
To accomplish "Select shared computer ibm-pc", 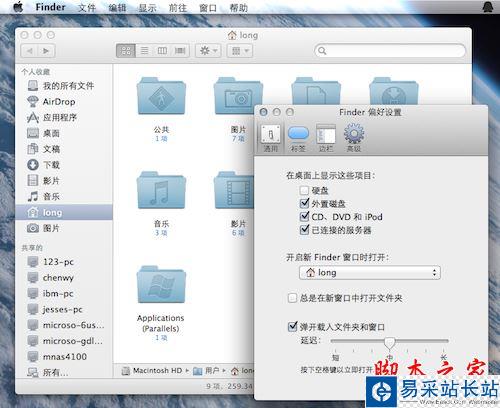I will click(x=64, y=293).
